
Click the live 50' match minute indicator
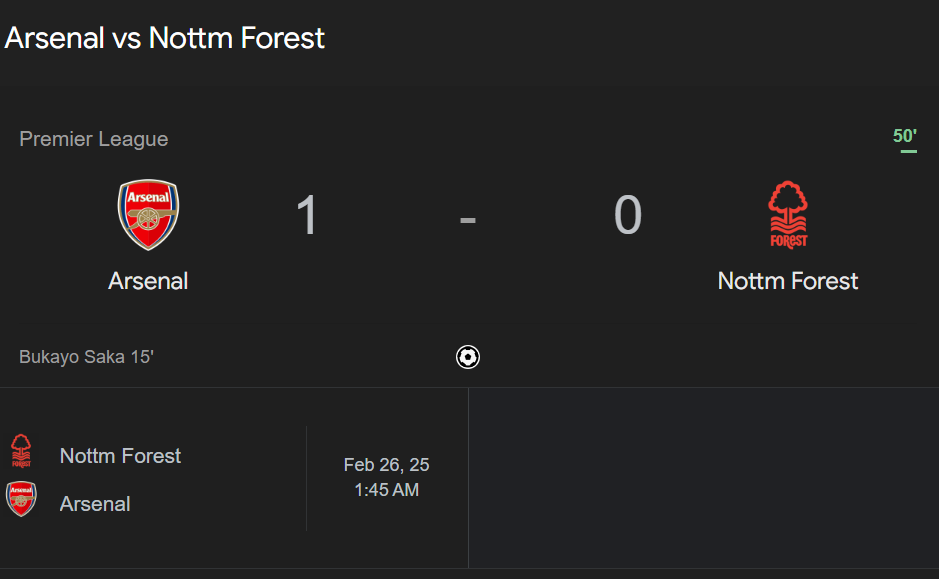pyautogui.click(x=904, y=136)
